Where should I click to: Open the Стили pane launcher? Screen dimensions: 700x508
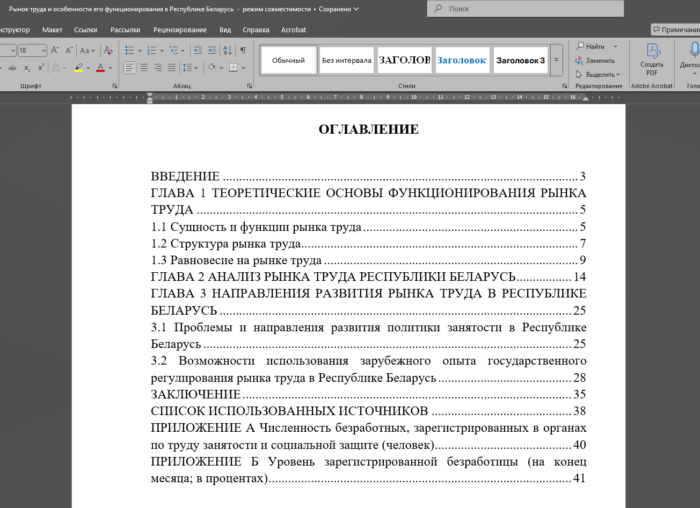click(x=564, y=86)
